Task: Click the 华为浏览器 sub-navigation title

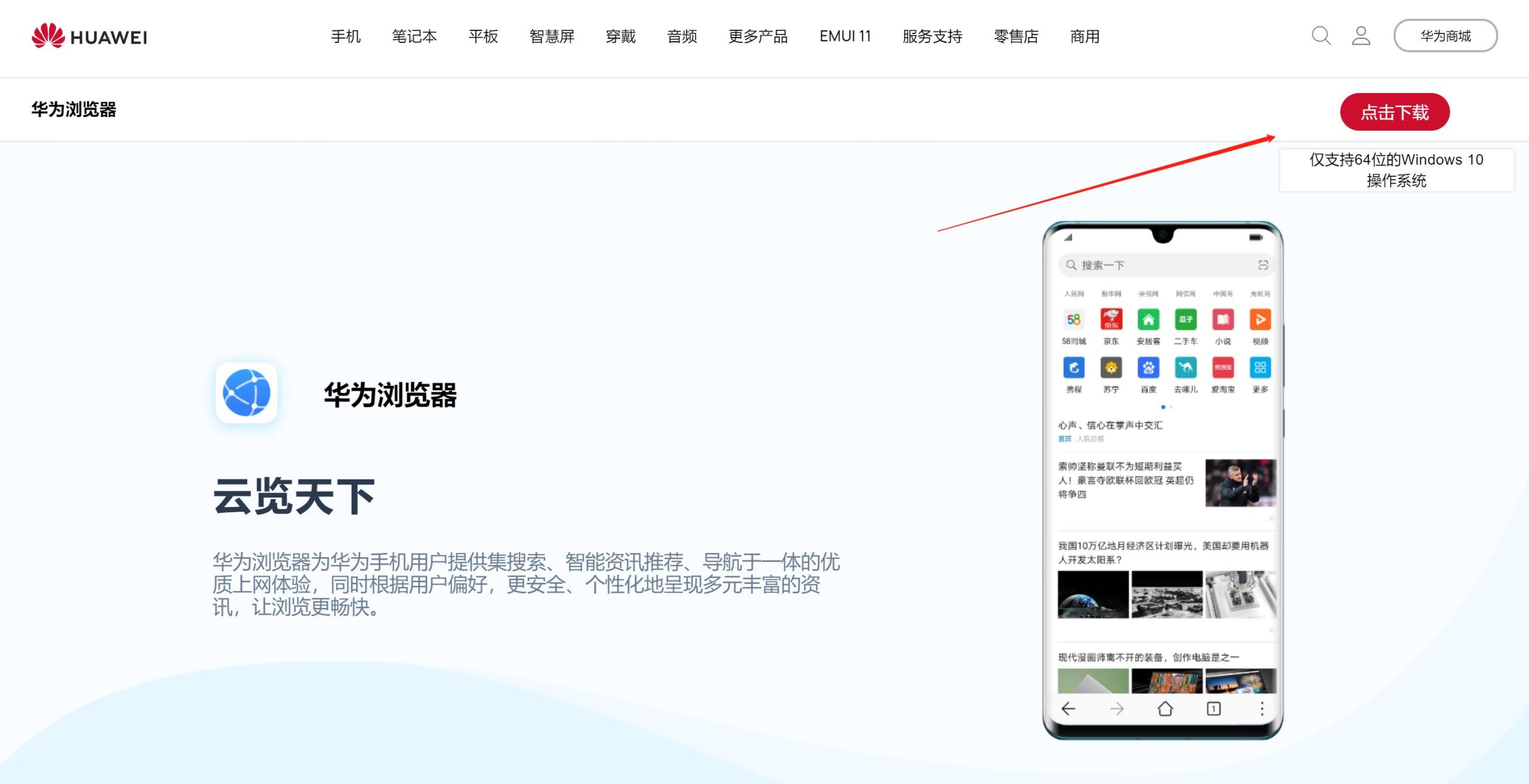Action: tap(74, 109)
